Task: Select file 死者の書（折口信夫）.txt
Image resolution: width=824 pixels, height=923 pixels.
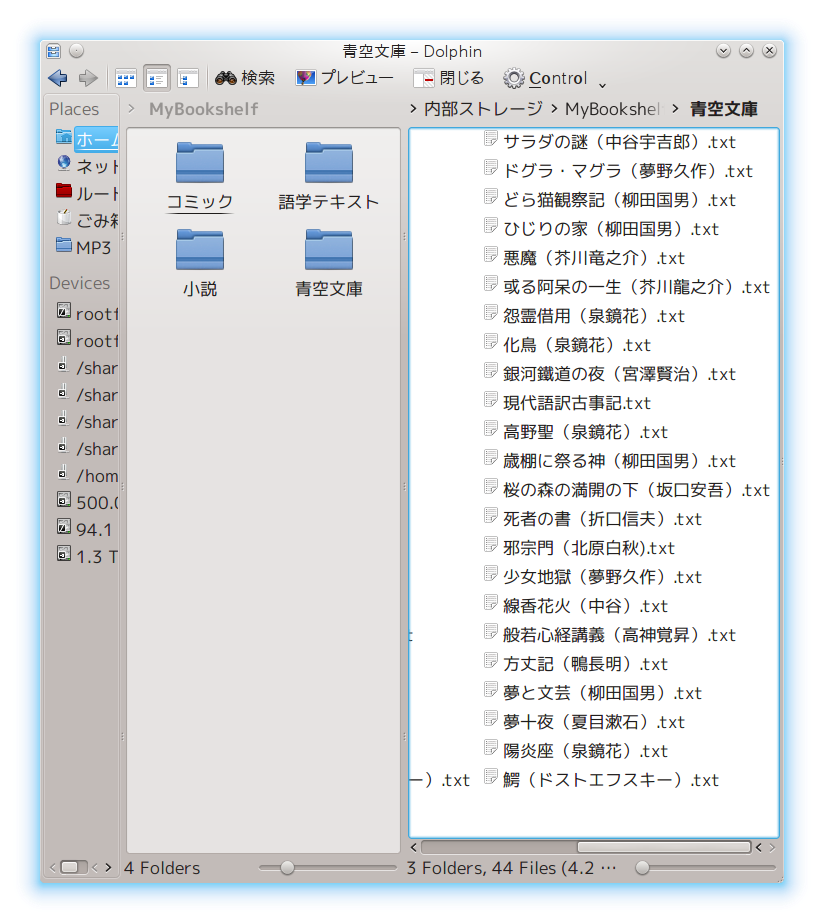Action: pyautogui.click(x=593, y=519)
